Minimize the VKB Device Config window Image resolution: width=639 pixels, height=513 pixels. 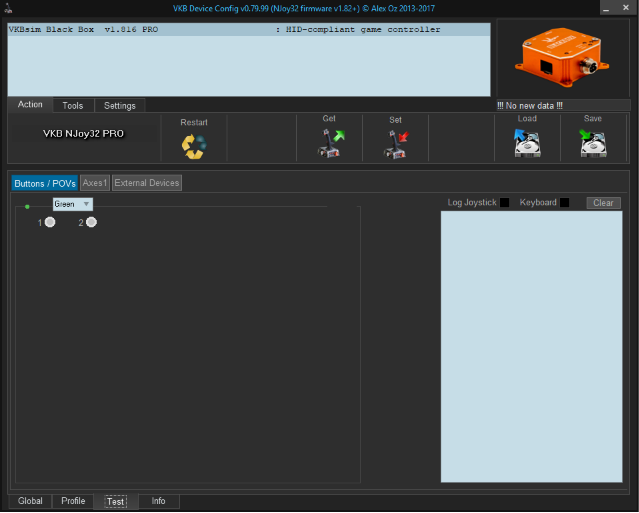[606, 8]
